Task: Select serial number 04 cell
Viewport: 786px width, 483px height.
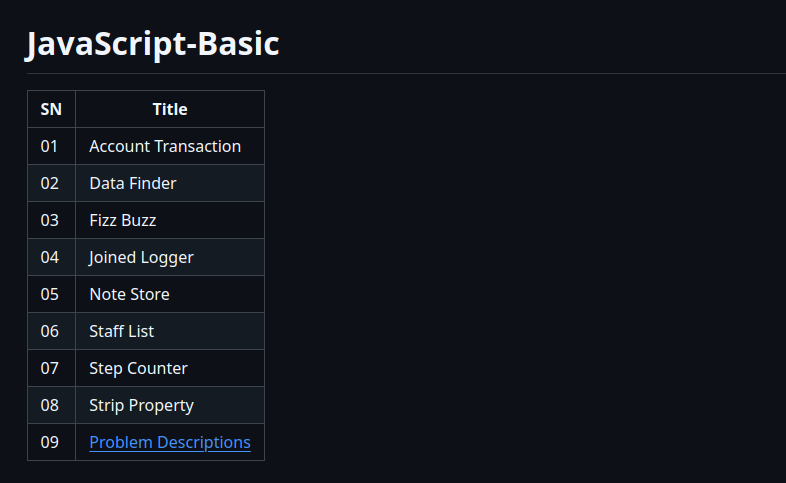Action: coord(50,257)
